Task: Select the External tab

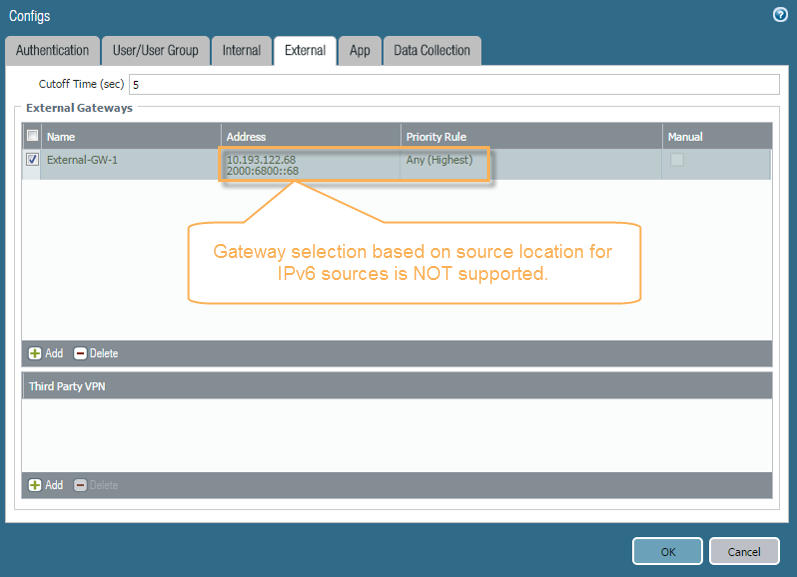Action: tap(305, 50)
